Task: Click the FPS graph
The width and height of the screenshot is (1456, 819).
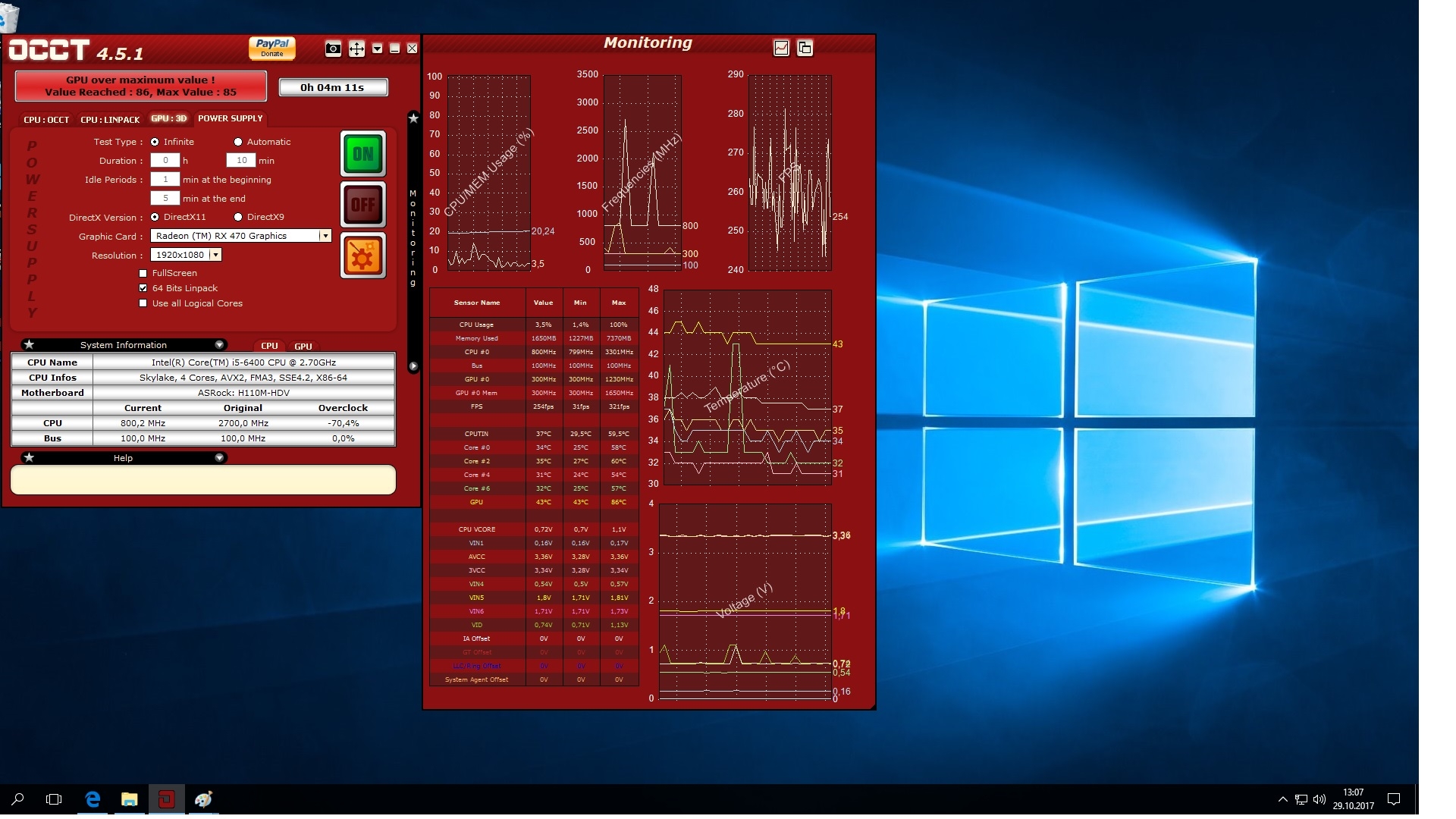Action: [789, 172]
